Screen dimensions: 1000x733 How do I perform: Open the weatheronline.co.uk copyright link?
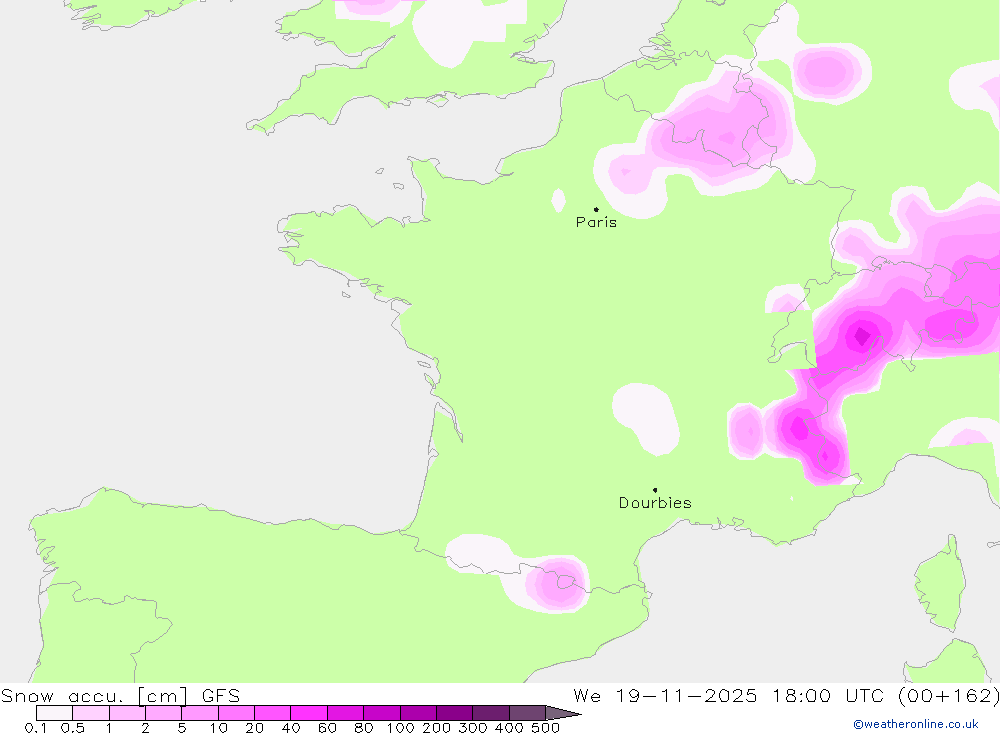coord(916,724)
